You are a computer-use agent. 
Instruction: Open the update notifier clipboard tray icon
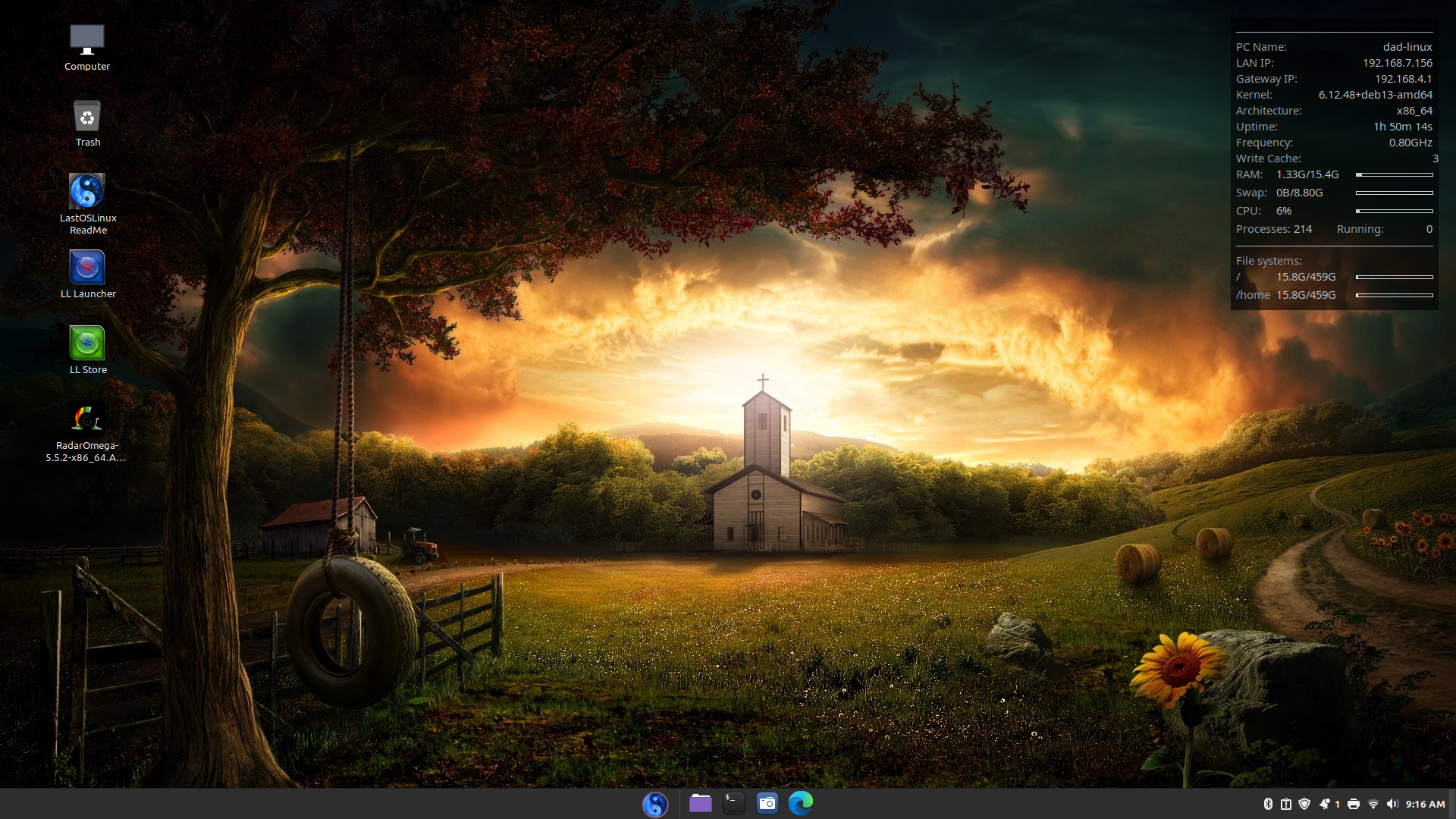pos(1286,804)
